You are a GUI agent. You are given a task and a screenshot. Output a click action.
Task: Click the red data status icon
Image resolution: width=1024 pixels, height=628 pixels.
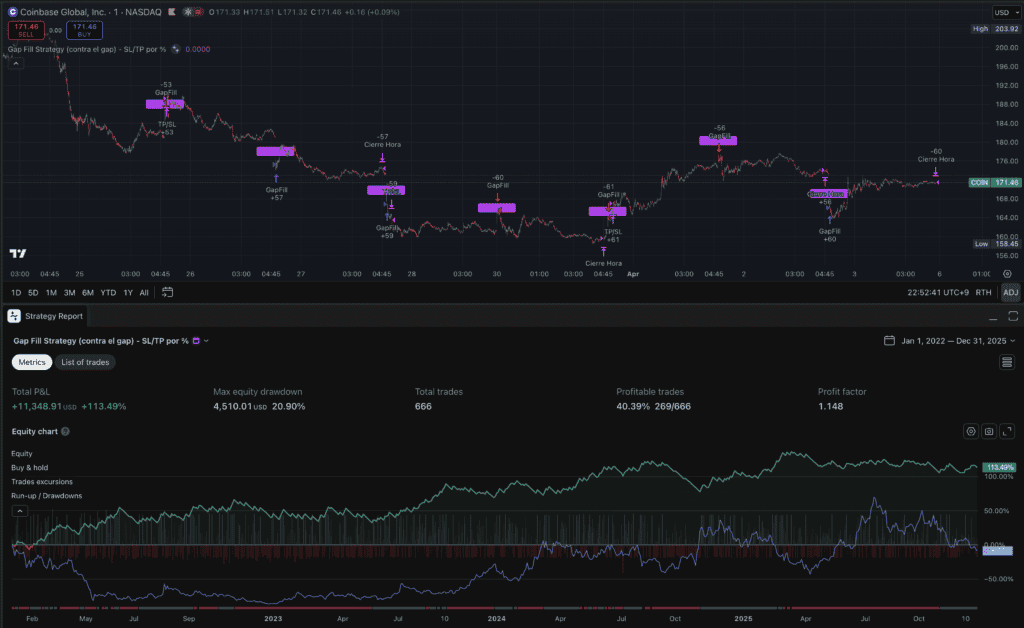tap(198, 12)
